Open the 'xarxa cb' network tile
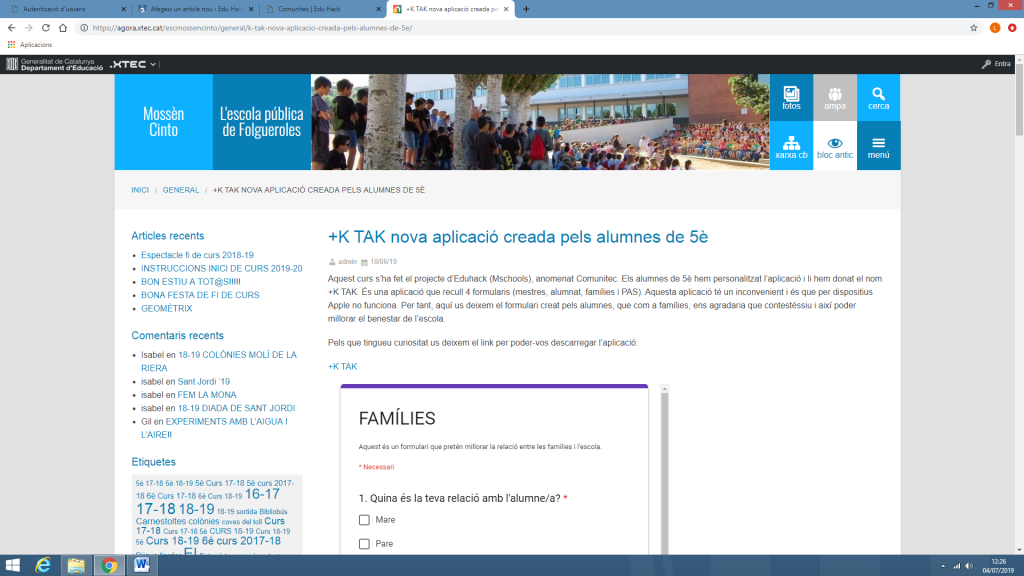The height and width of the screenshot is (576, 1024). tap(791, 146)
